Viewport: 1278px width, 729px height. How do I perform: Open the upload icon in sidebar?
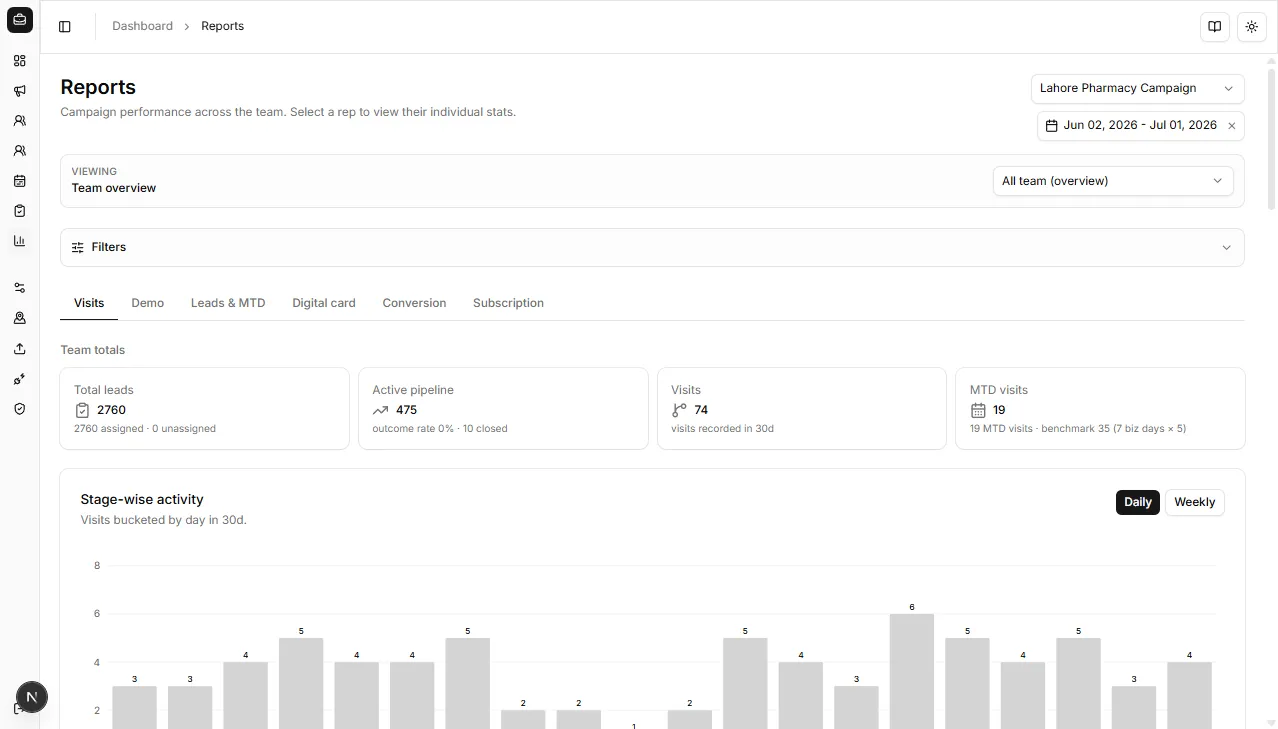pyautogui.click(x=20, y=349)
